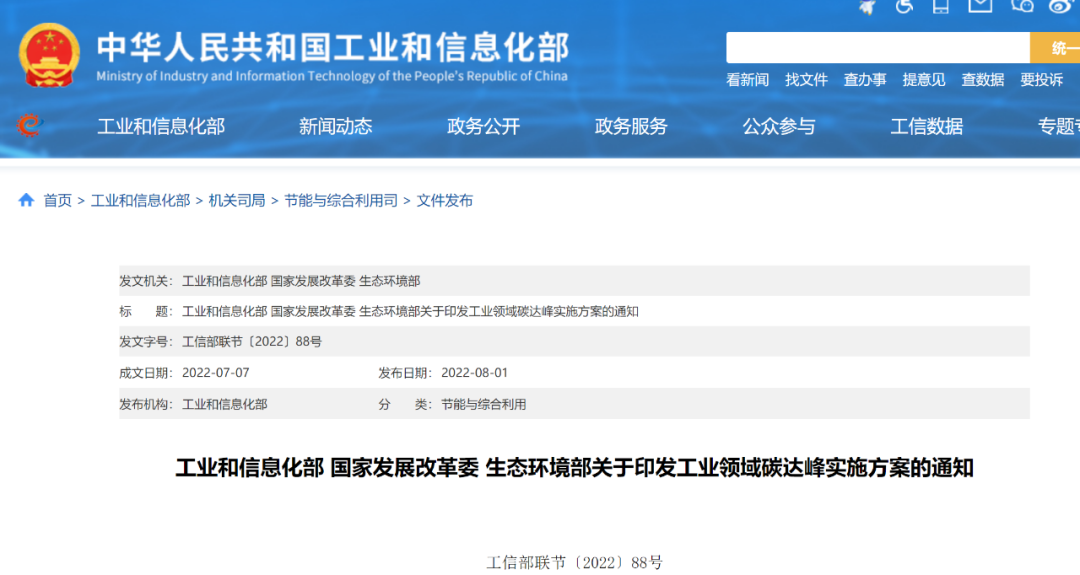
Task: Open the 政务公开 menu
Action: coord(483,126)
